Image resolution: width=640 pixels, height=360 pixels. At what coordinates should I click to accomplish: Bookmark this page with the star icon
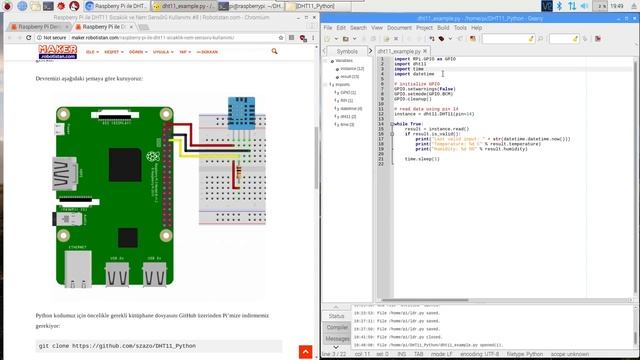click(x=281, y=38)
